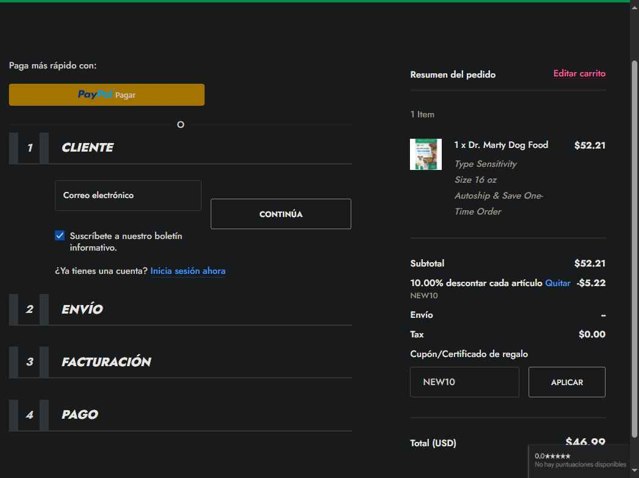Viewport: 639px width, 478px height.
Task: Click the Dr. Marty Dog Food thumbnail
Action: point(426,154)
